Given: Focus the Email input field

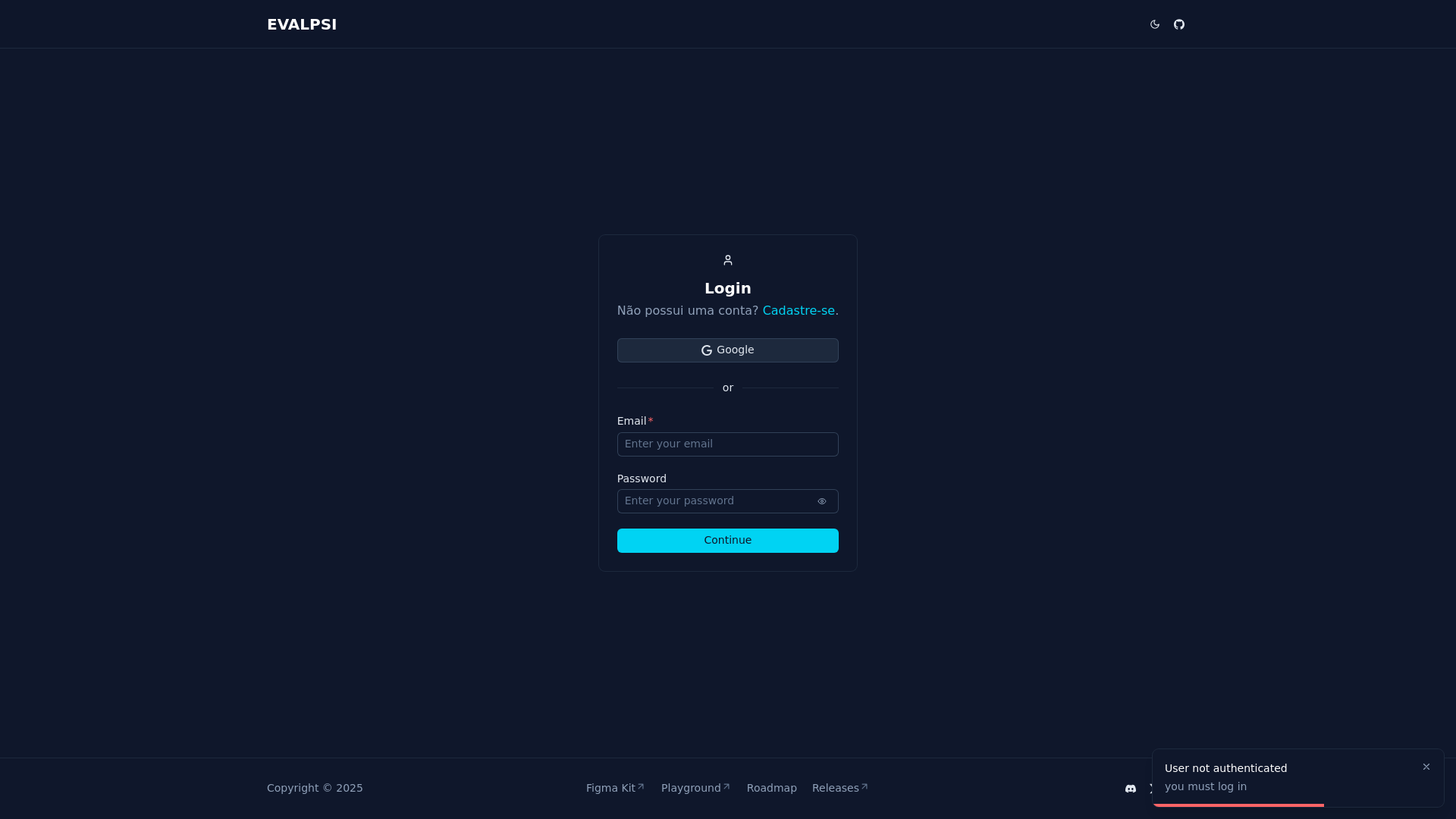Looking at the screenshot, I should 728,444.
